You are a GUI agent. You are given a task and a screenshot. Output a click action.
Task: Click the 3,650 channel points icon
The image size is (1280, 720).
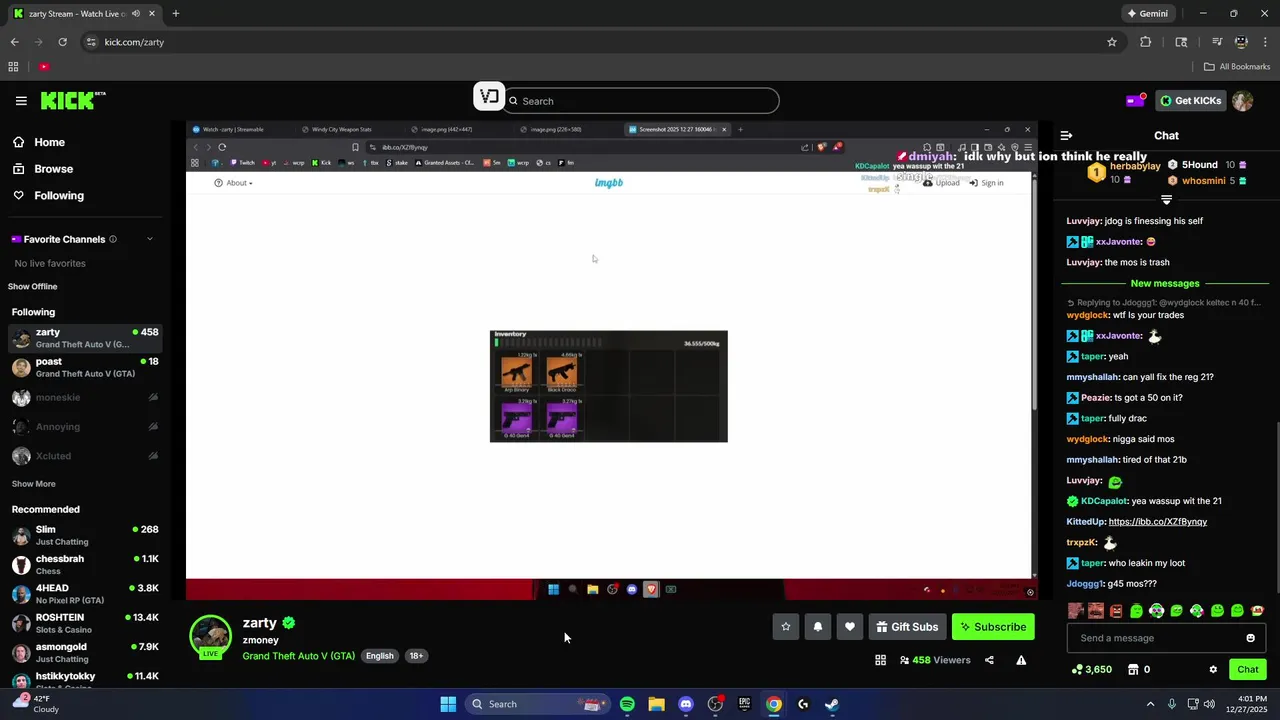(x=1077, y=670)
